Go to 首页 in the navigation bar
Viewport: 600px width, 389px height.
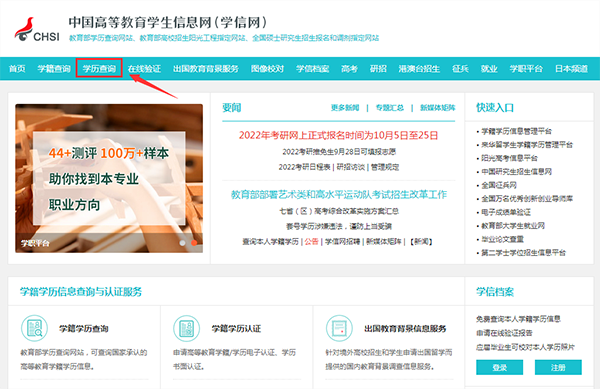click(17, 68)
